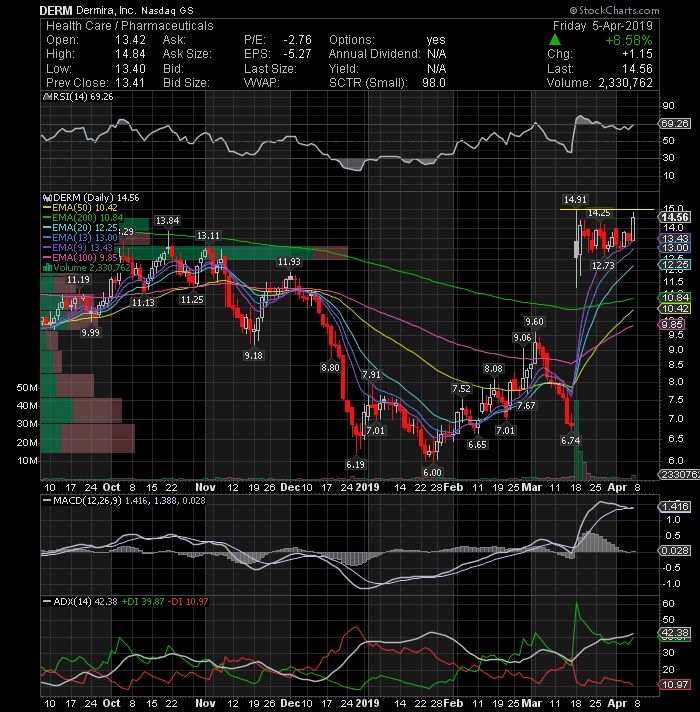Click the ADX(14) legend dash icon
The width and height of the screenshot is (700, 712).
[47, 601]
